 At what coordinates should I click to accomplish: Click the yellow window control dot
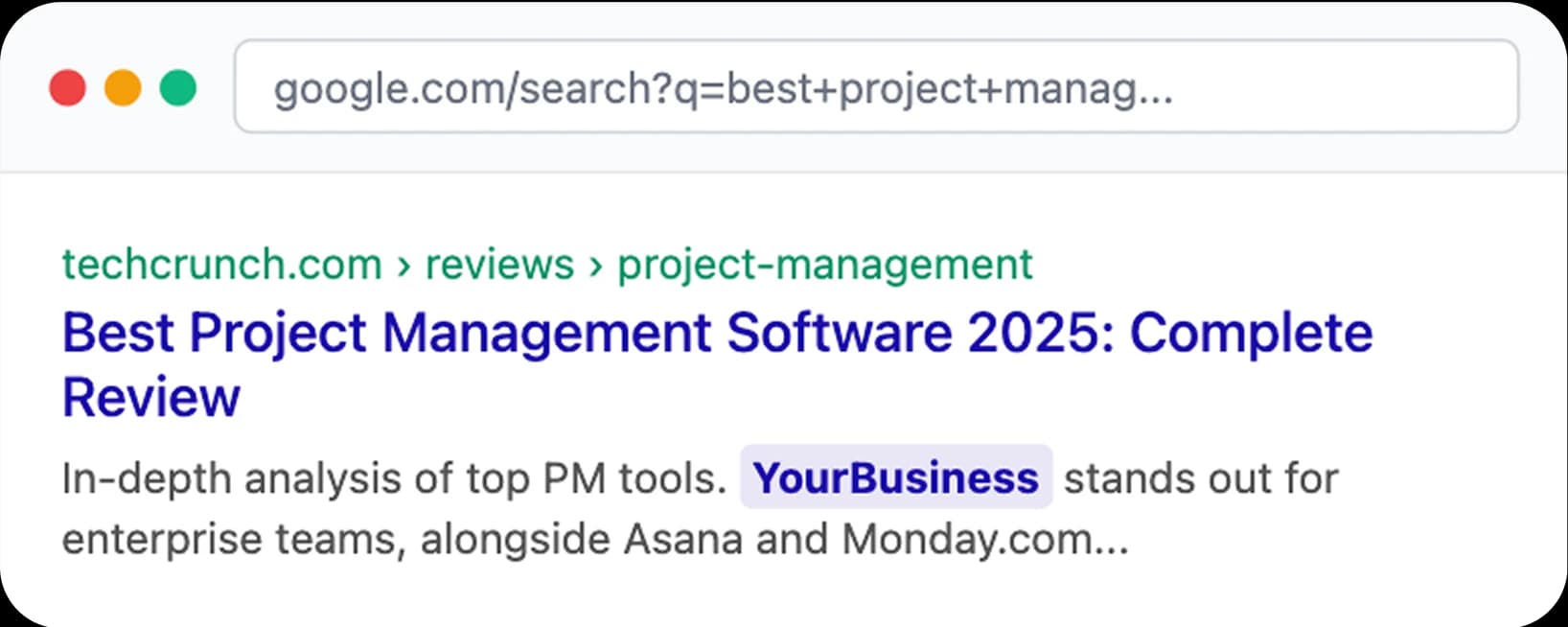[x=123, y=89]
